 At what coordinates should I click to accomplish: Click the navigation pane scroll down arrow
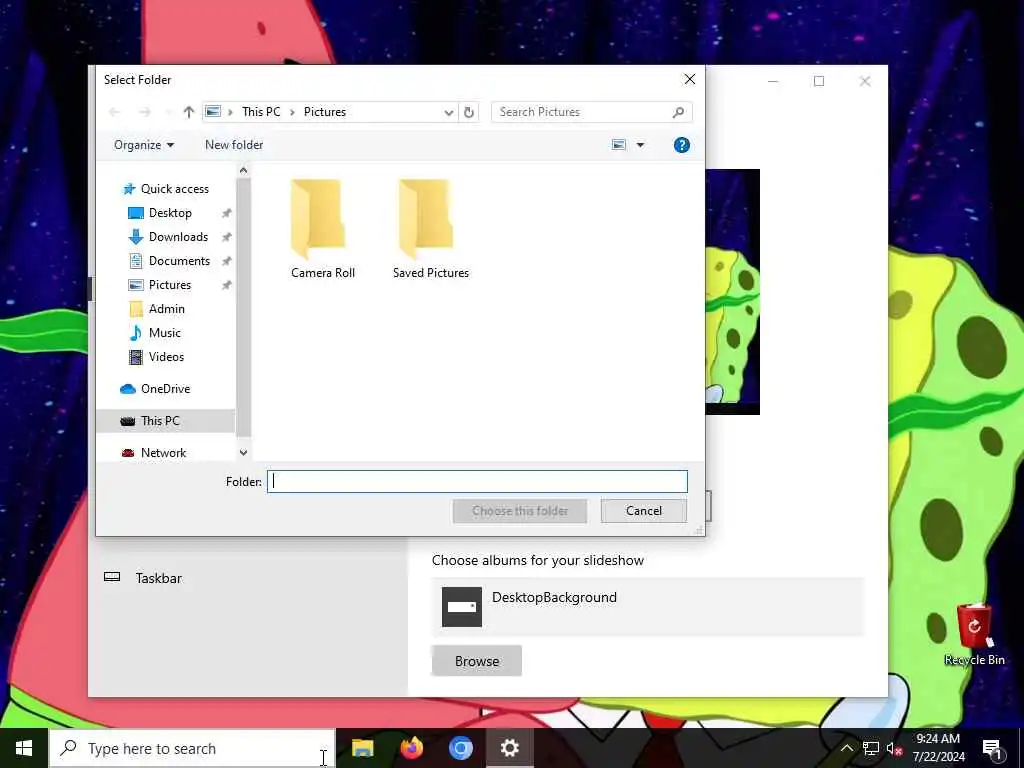243,453
